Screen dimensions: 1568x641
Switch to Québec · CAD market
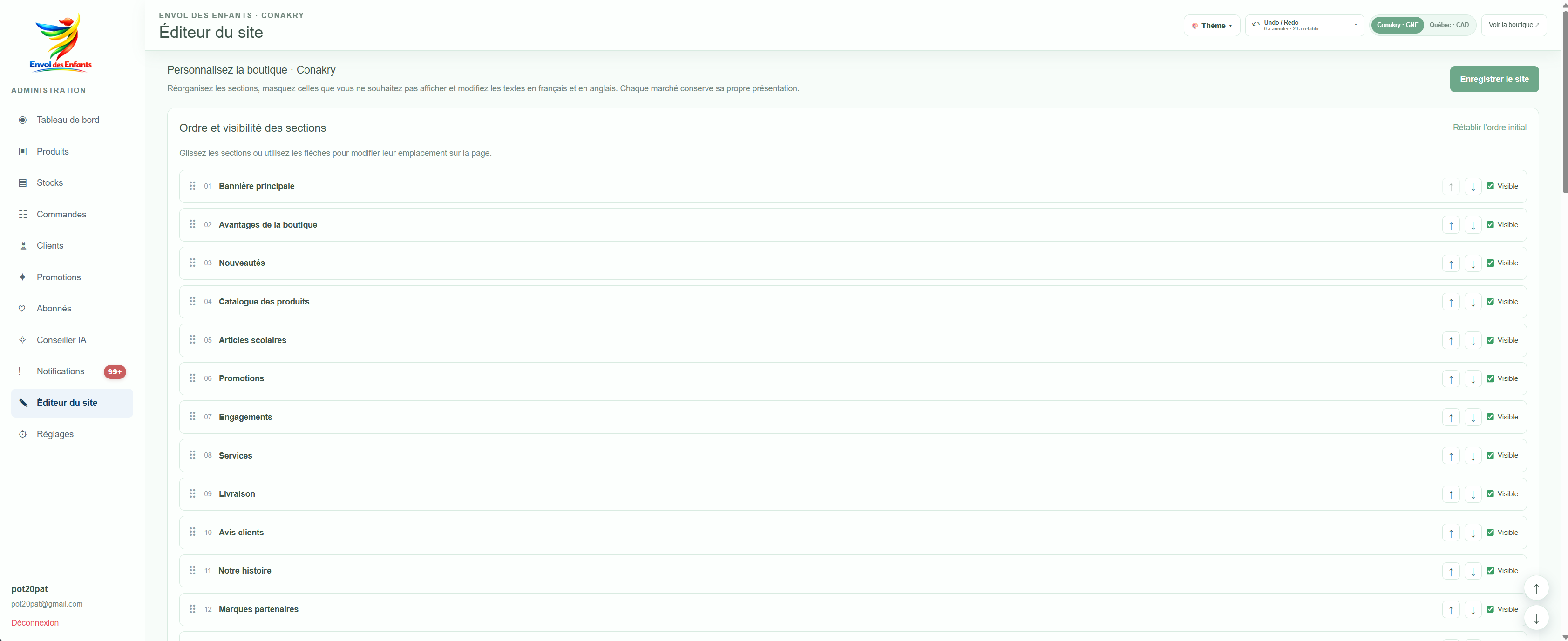coord(1449,25)
